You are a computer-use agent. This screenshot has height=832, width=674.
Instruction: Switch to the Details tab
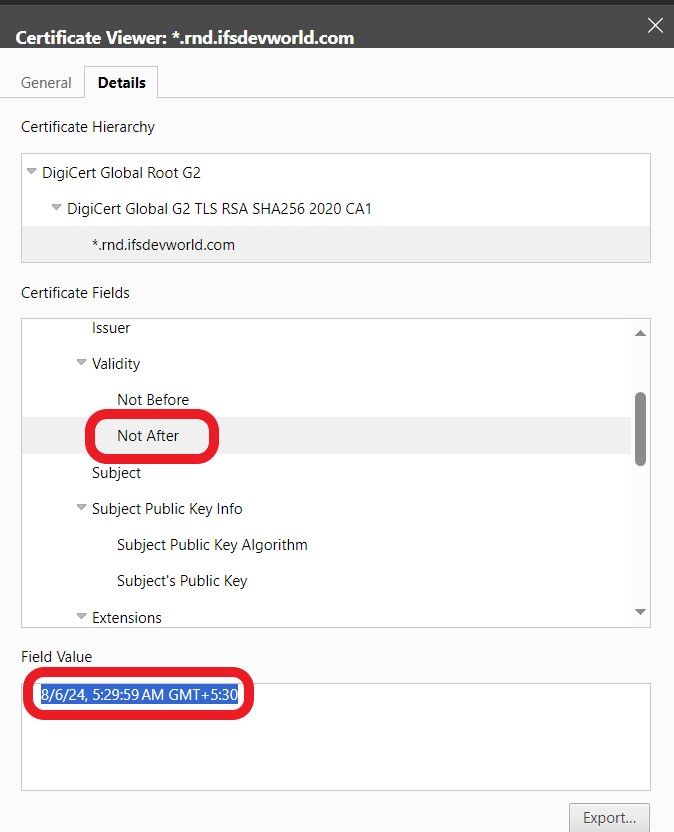(x=121, y=82)
